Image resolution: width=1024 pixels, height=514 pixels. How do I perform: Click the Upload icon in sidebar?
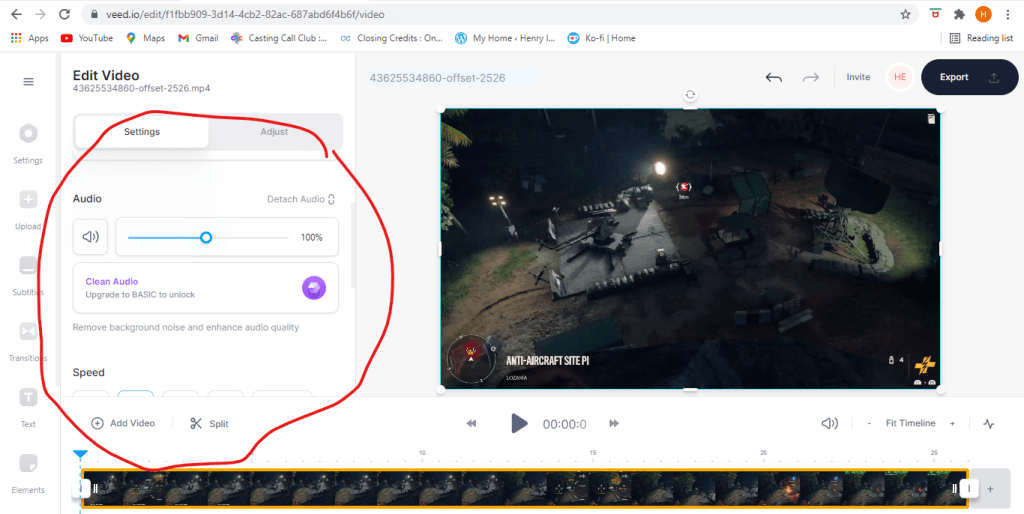tap(28, 200)
